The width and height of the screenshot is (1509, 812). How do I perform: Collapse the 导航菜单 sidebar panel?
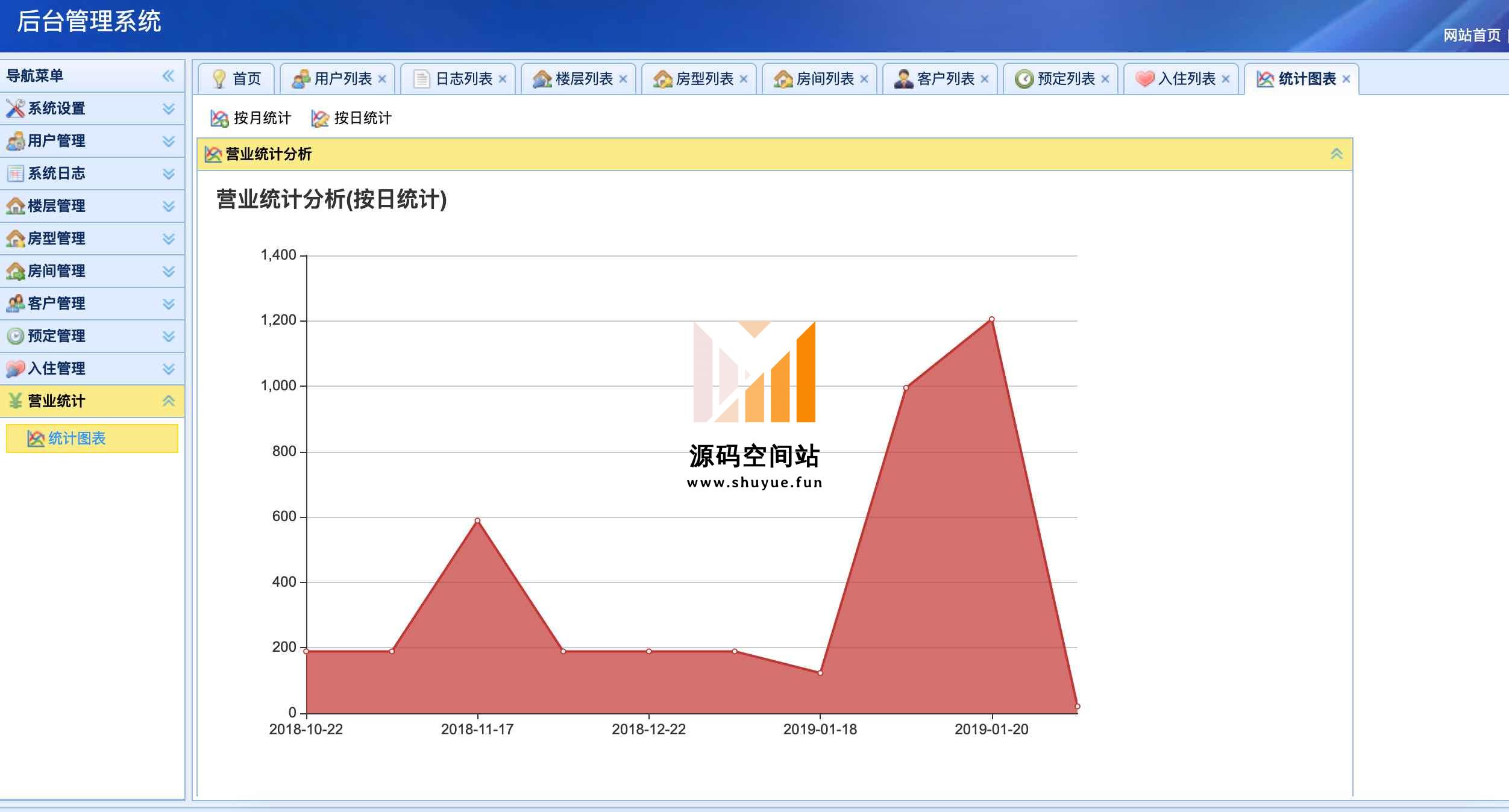(168, 76)
